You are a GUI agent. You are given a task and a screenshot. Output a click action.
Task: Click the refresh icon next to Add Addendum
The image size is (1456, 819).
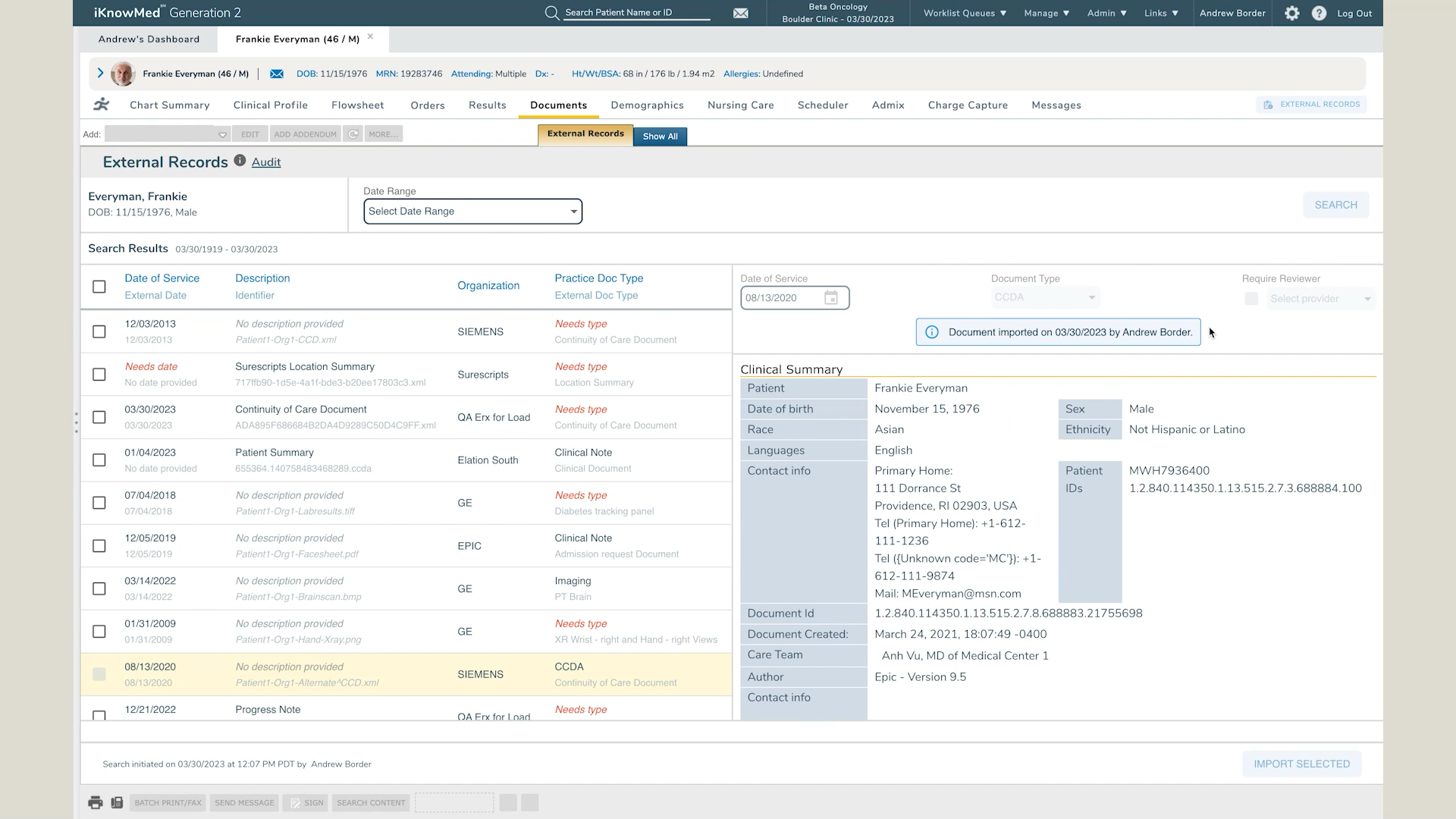pos(353,134)
